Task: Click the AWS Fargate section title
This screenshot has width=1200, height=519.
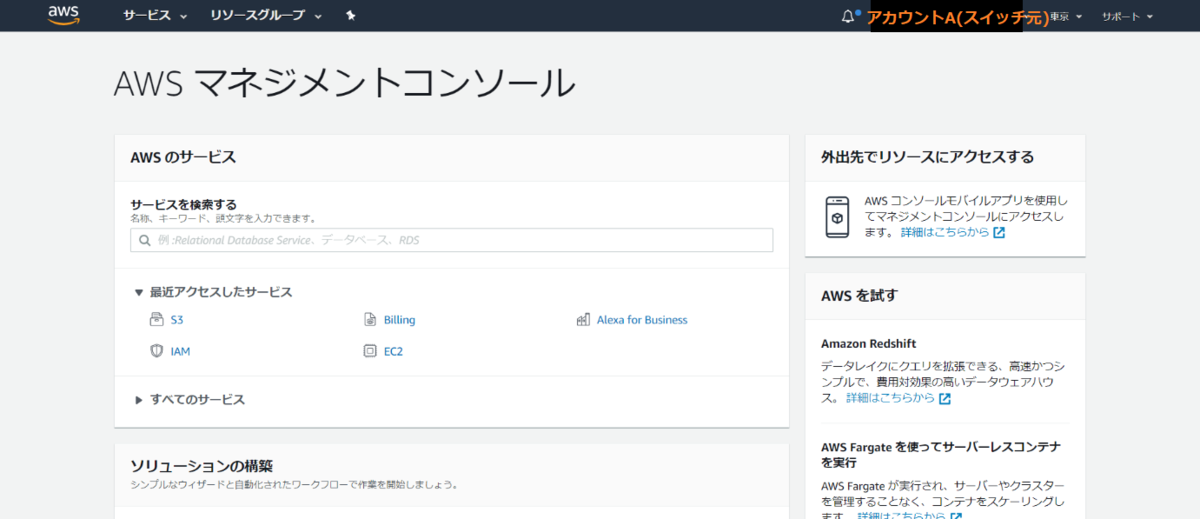Action: pos(941,455)
